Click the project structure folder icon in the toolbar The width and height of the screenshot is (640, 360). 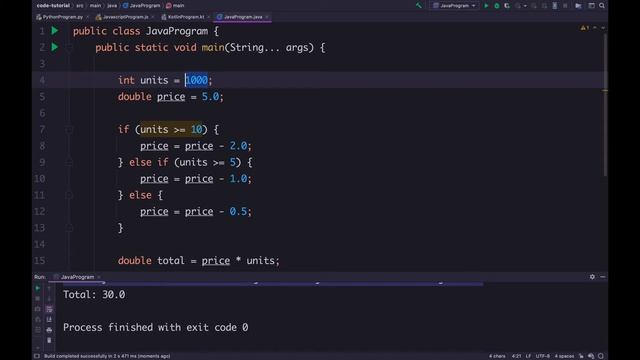[578, 6]
